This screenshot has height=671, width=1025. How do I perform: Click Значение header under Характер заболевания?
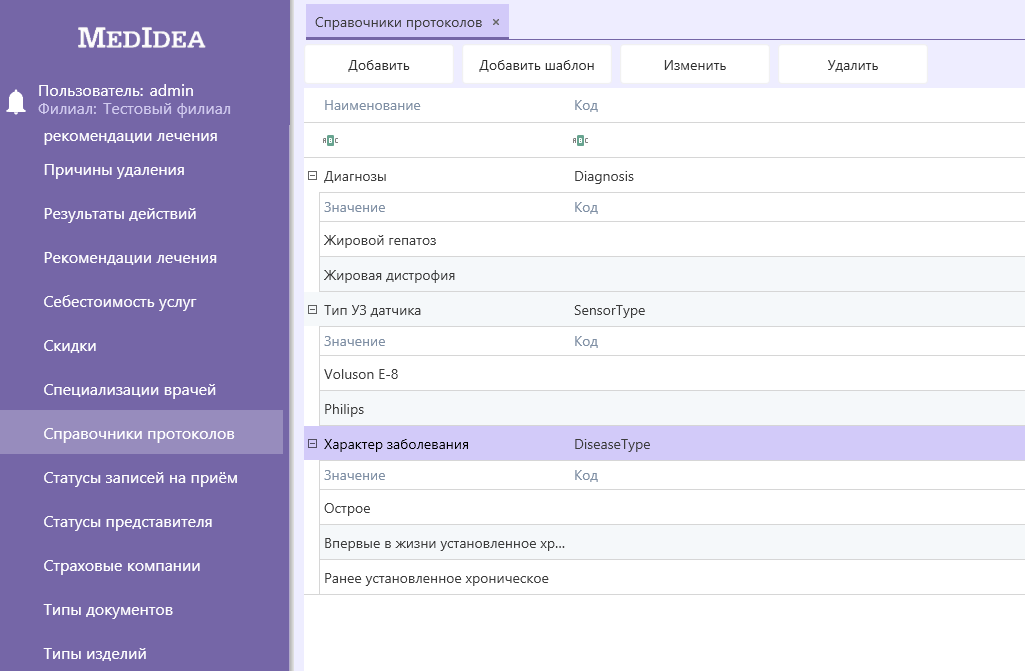pyautogui.click(x=354, y=475)
